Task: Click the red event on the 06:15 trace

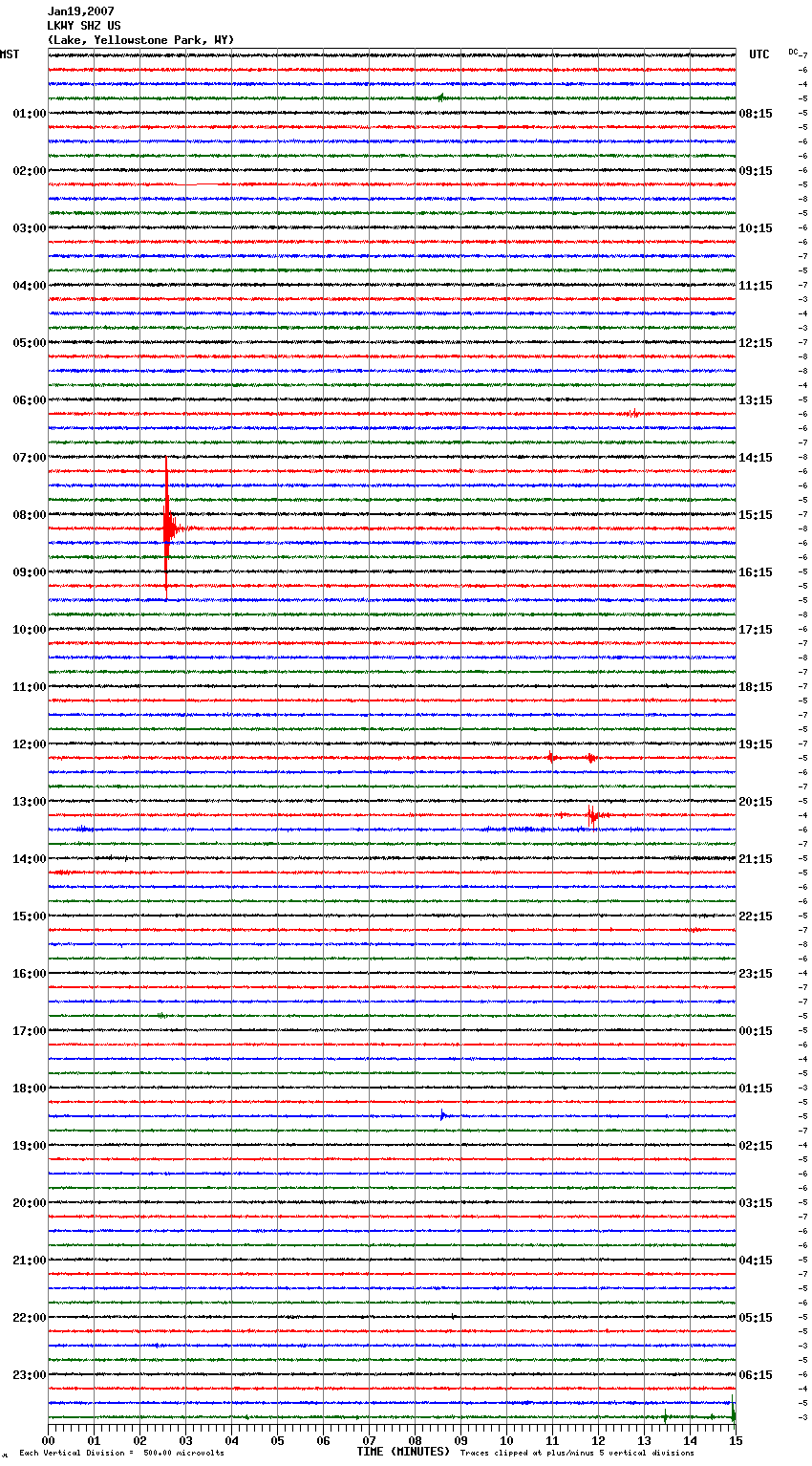Action: click(x=632, y=414)
